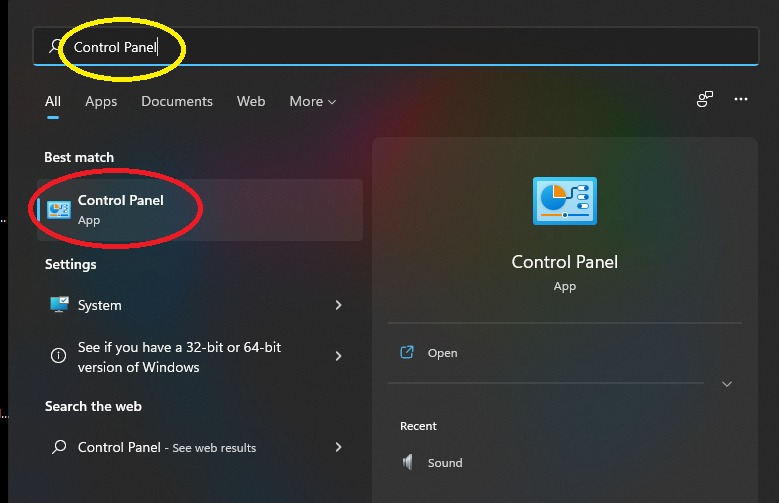Click the Search the web heading
The image size is (779, 503).
[93, 406]
